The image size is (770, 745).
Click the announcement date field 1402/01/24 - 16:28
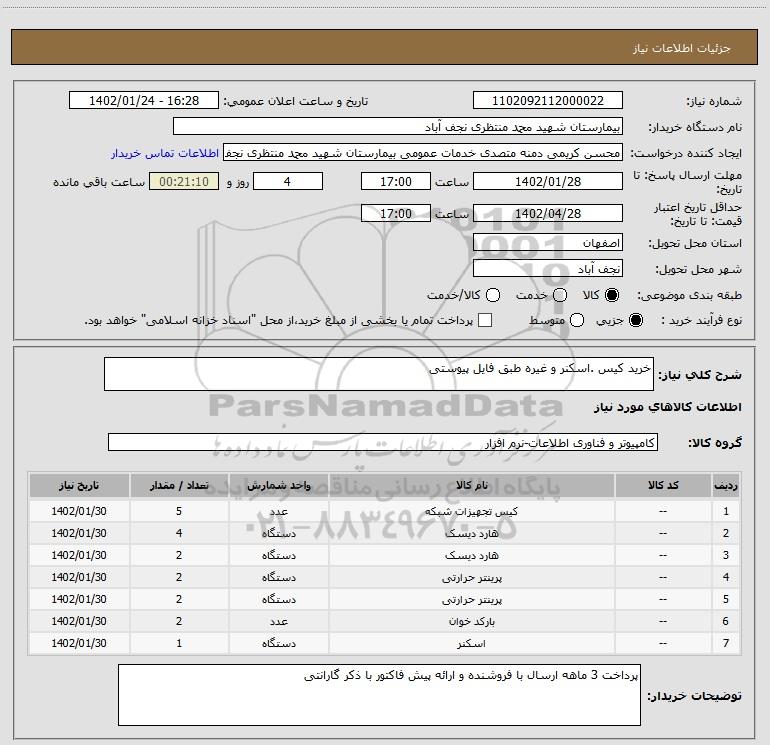click(144, 101)
